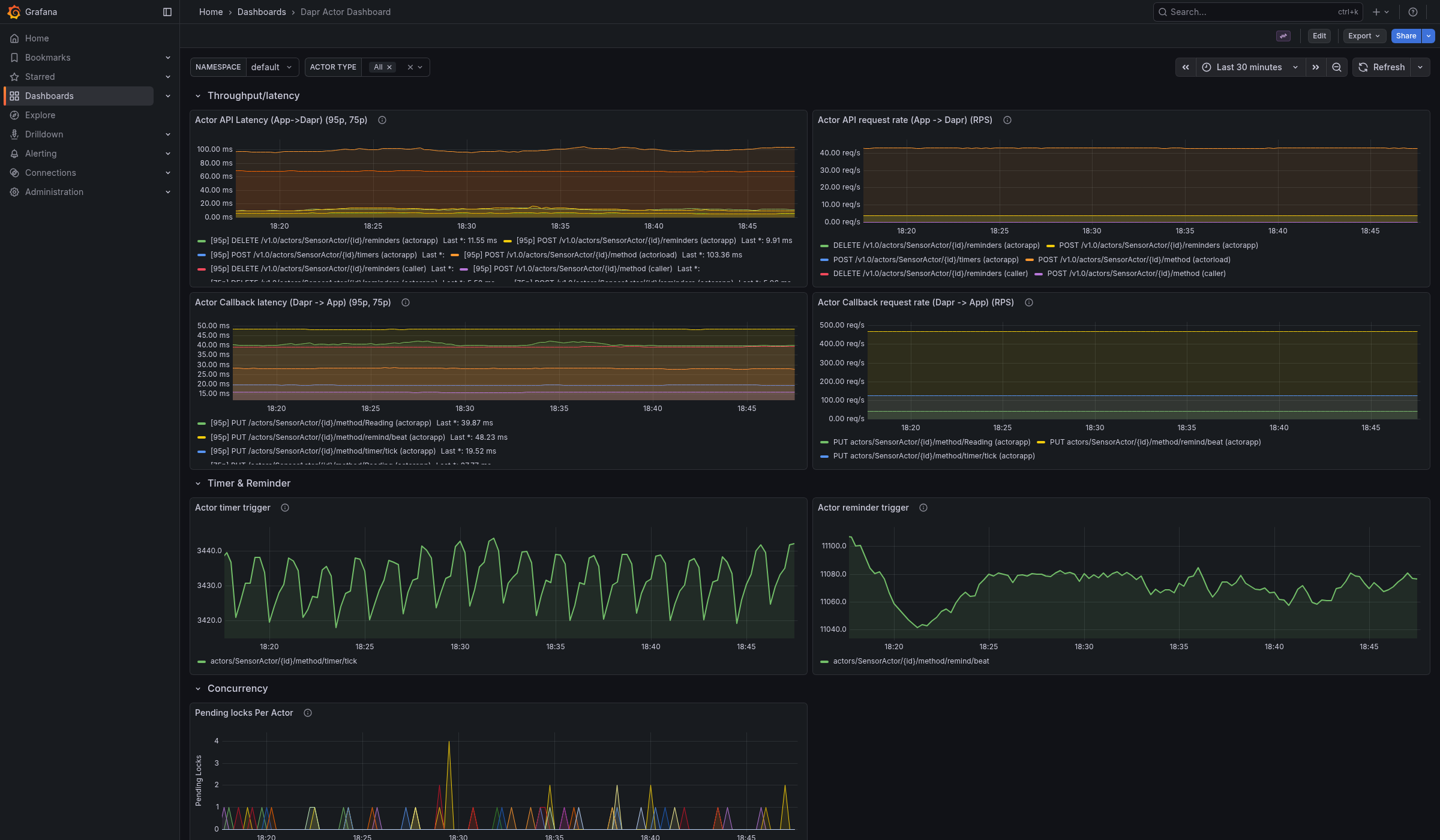Viewport: 1440px width, 840px height.
Task: Toggle the timer/tick series in Actor timer trigger
Action: point(283,661)
